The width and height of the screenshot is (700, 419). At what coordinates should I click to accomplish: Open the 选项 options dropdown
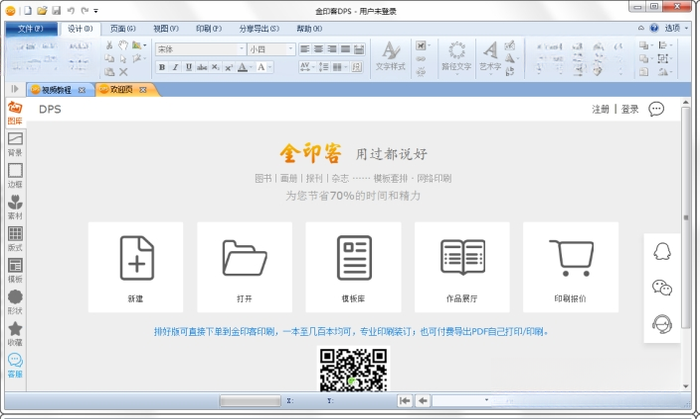click(676, 28)
